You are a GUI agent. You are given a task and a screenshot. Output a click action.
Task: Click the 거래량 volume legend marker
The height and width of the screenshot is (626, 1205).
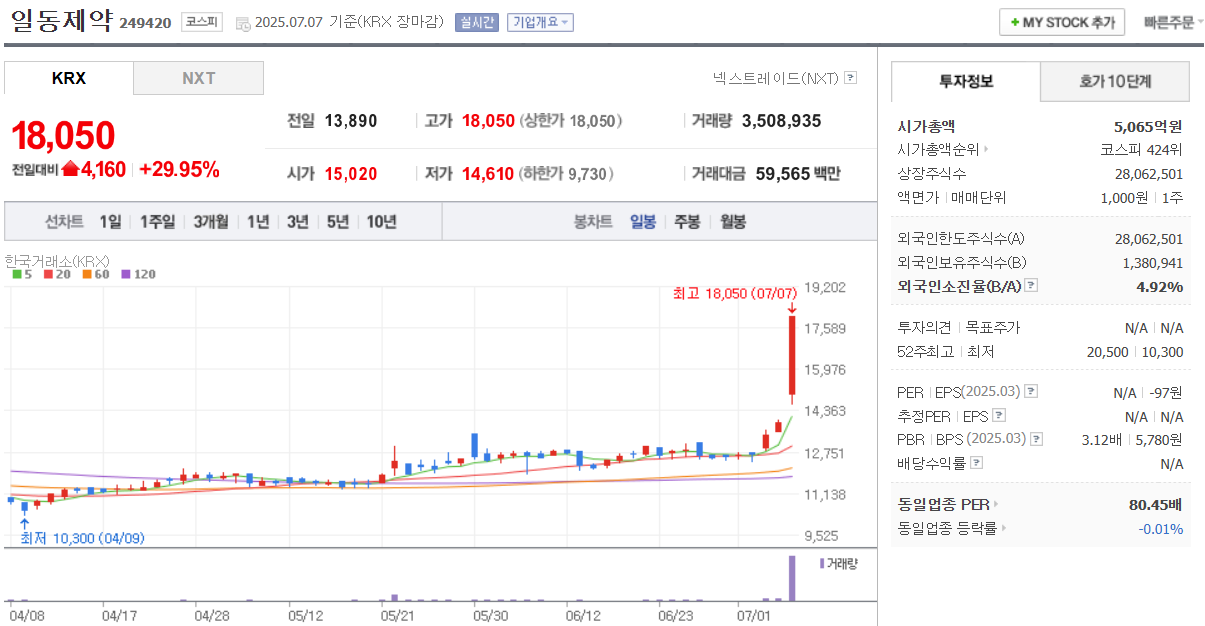tap(822, 563)
